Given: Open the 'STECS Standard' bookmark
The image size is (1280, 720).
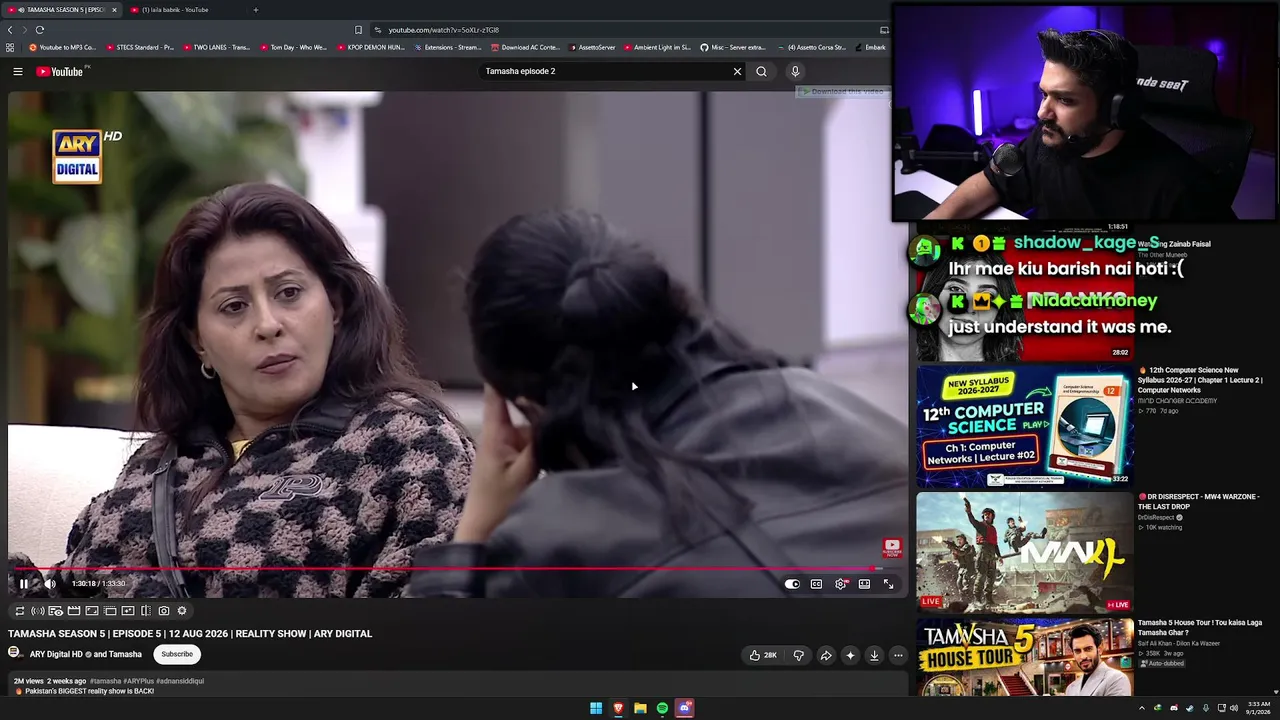Looking at the screenshot, I should point(140,47).
